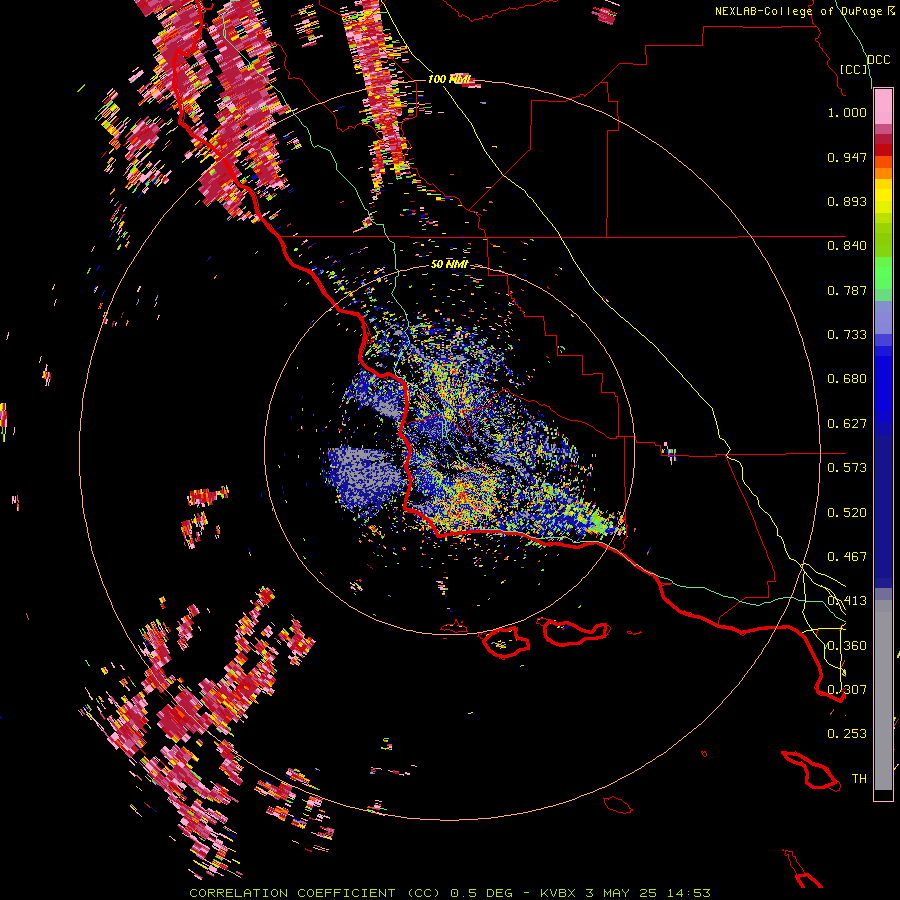Click the 0.733 color scale value

pyautogui.click(x=847, y=335)
